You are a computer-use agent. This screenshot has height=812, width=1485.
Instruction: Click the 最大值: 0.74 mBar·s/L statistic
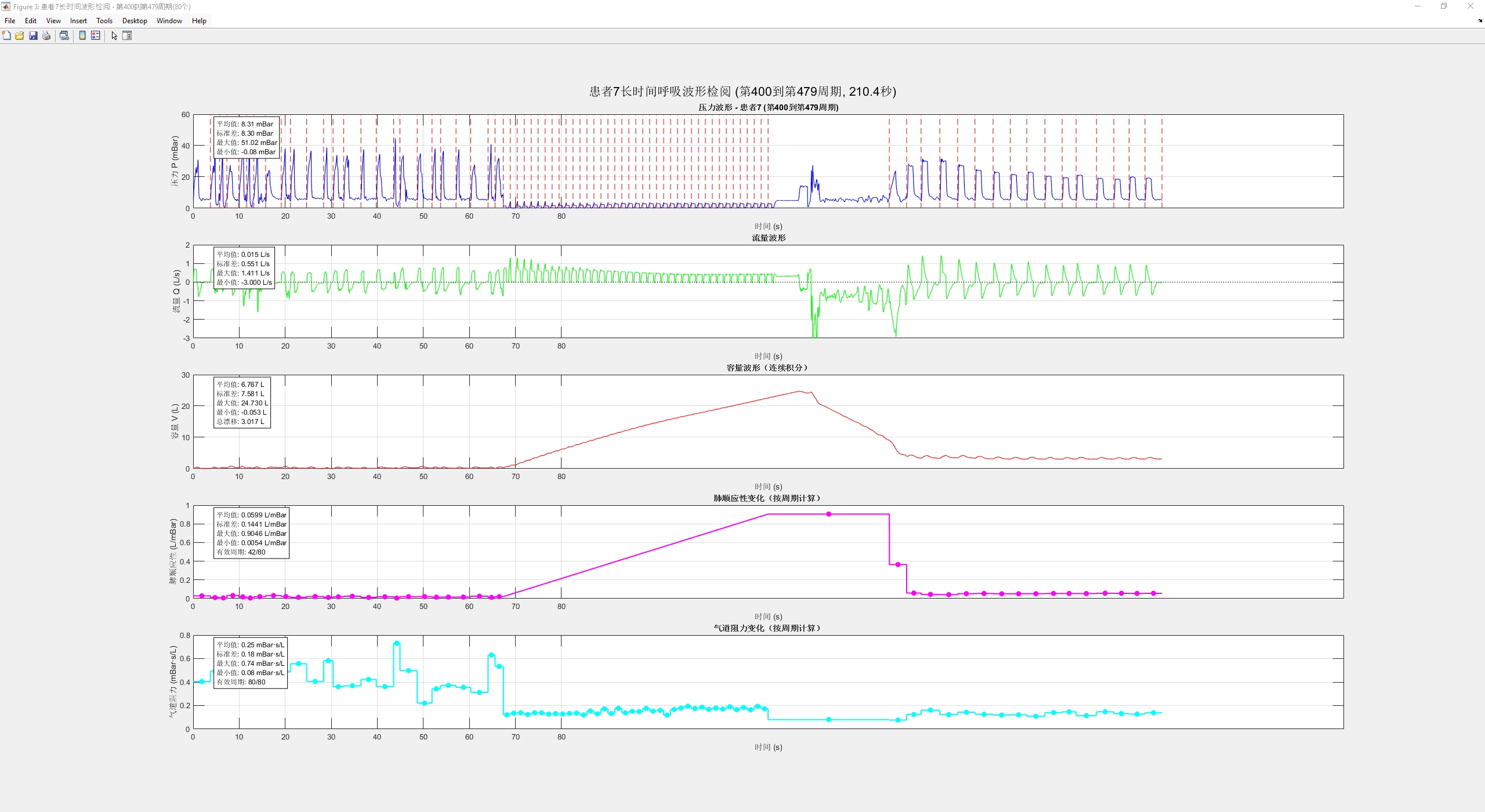coord(251,664)
